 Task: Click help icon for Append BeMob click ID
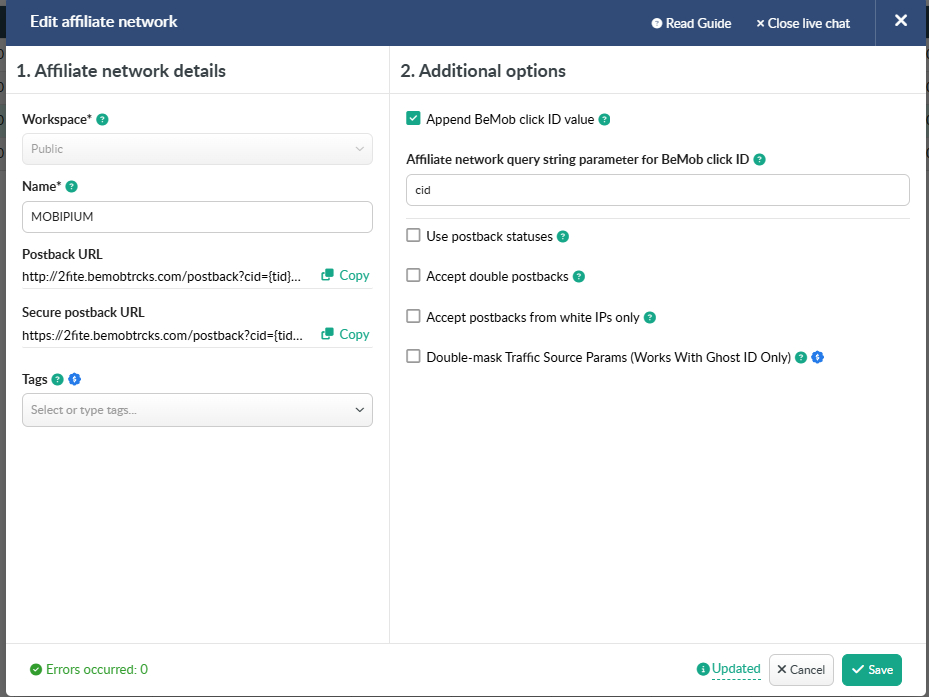[x=604, y=120]
